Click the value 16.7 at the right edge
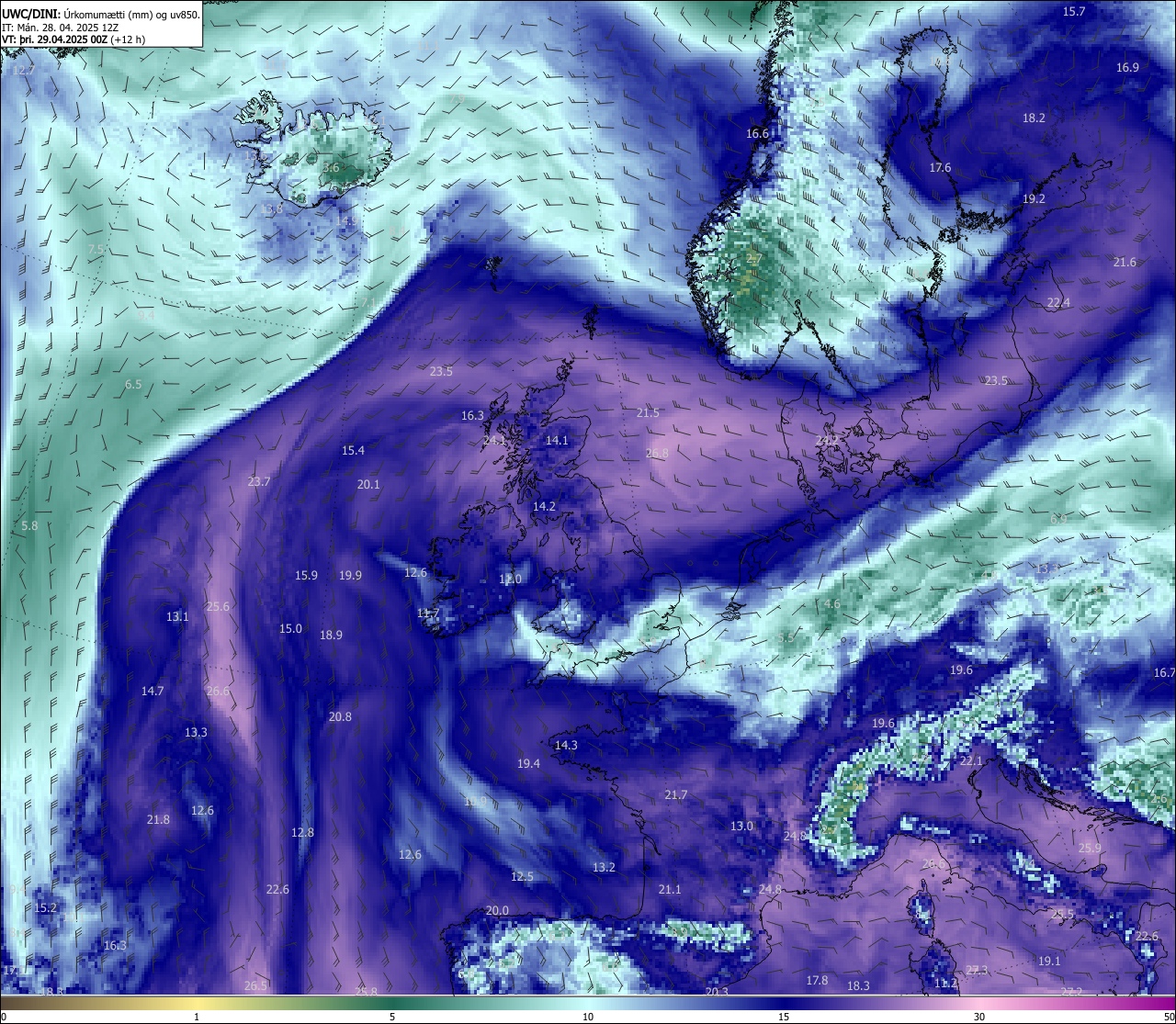This screenshot has width=1176, height=1024. tap(1164, 672)
